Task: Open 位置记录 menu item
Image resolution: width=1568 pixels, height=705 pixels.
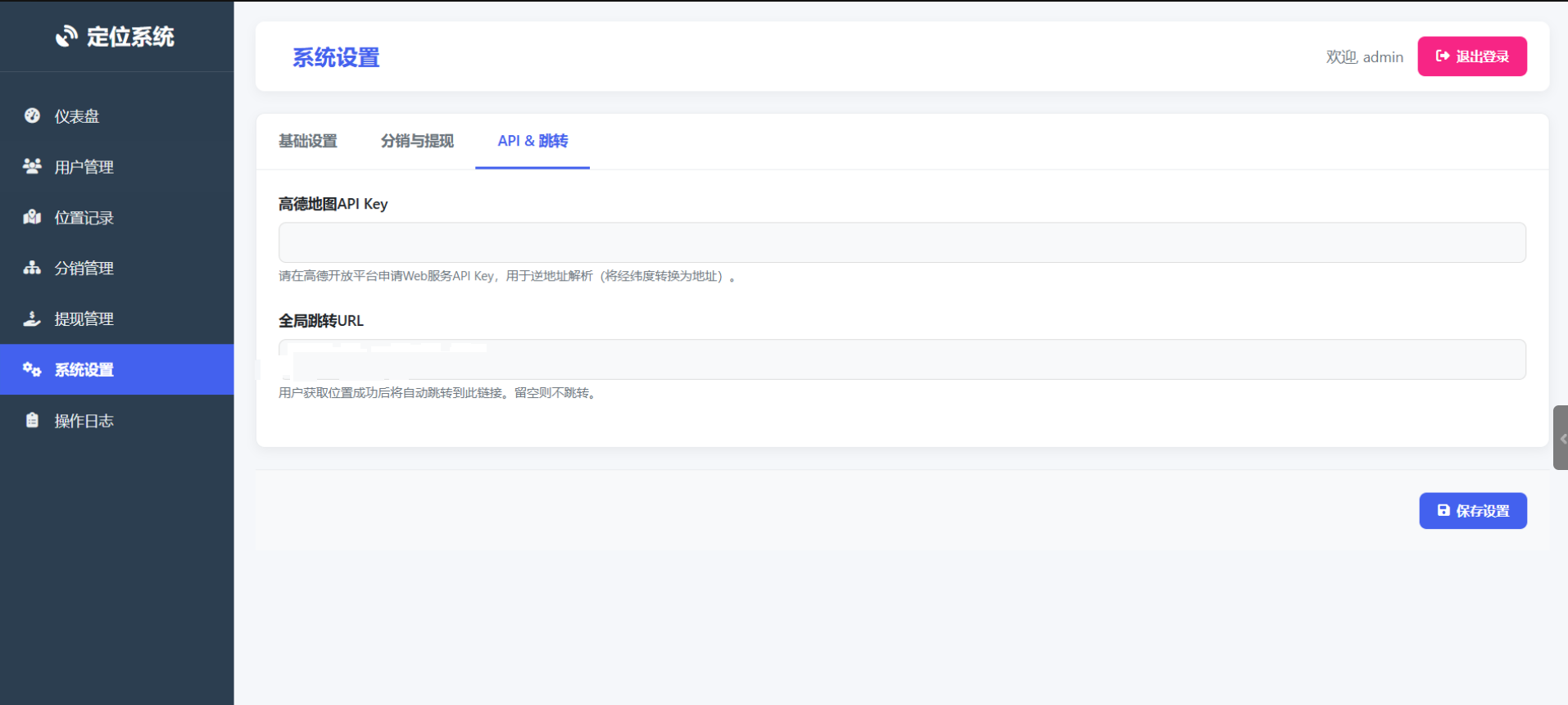Action: click(117, 218)
